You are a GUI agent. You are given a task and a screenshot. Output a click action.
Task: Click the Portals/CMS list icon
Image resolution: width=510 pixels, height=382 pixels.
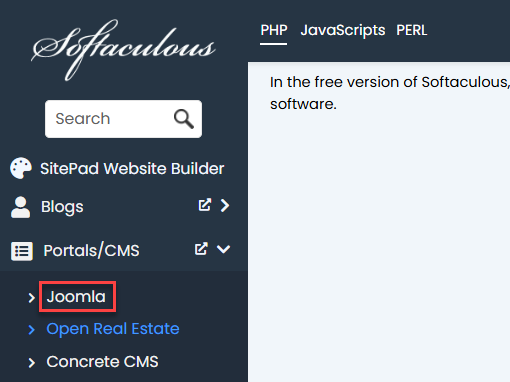(22, 251)
